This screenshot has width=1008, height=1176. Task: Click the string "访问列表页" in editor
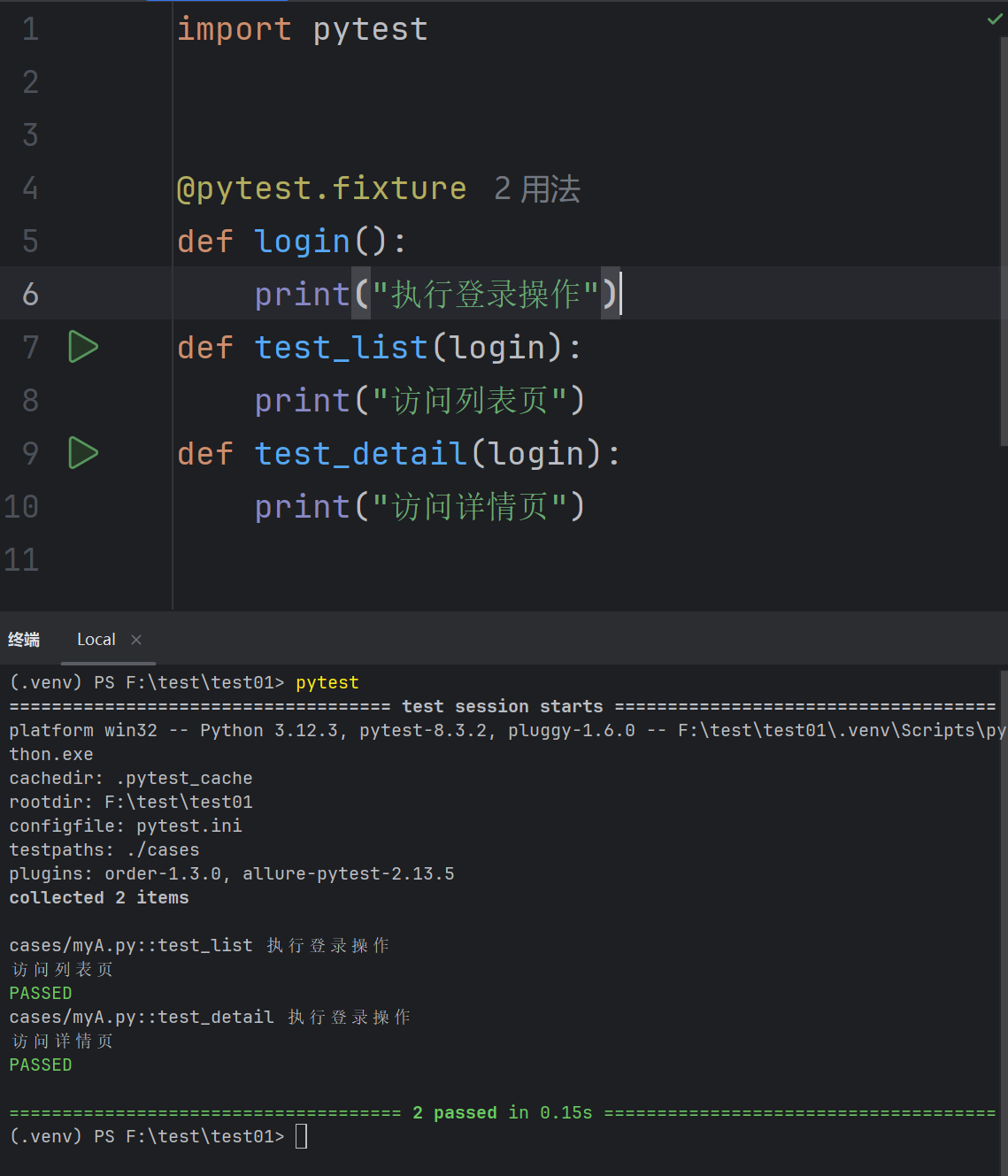(x=470, y=401)
